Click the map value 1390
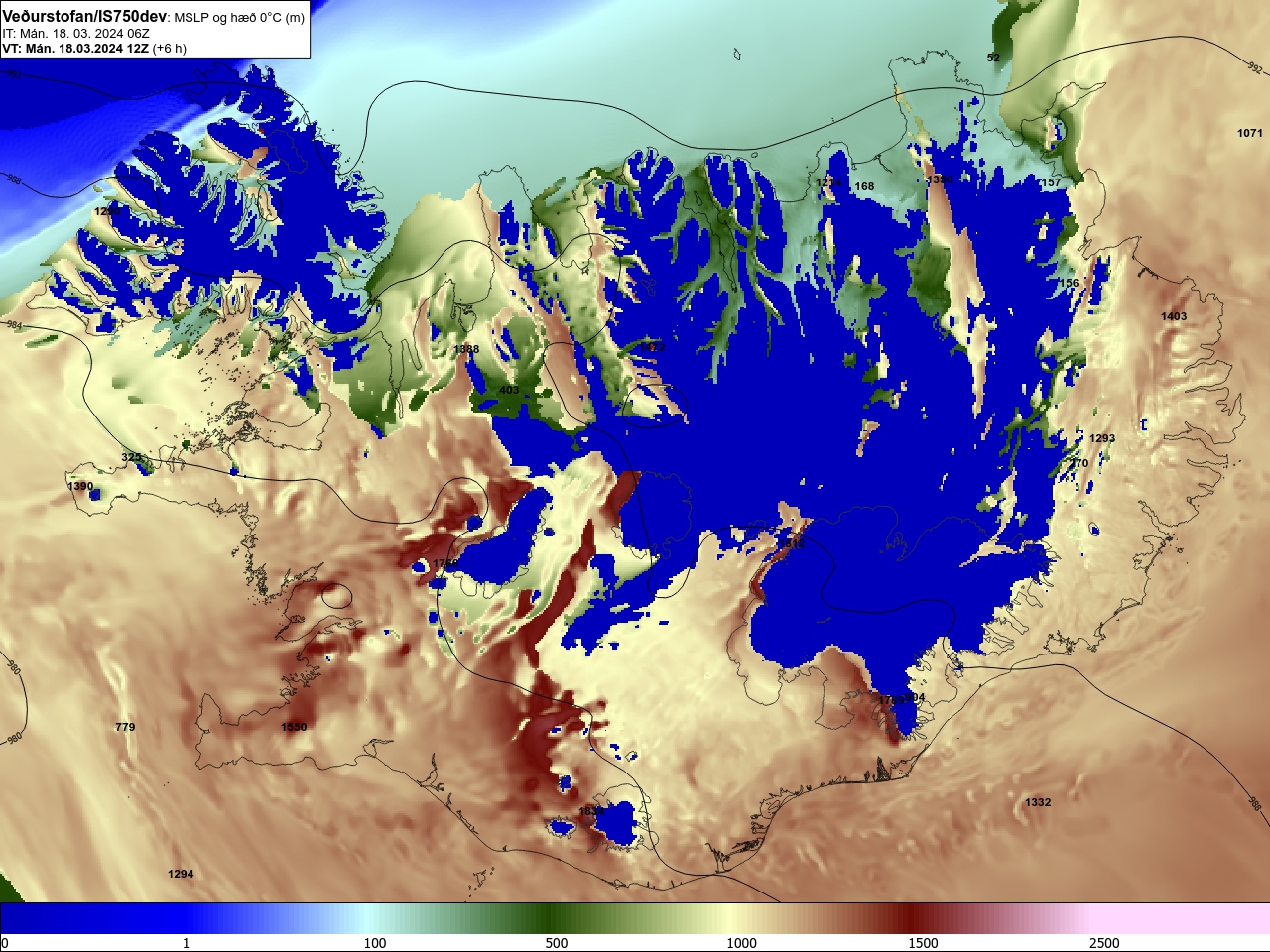 point(80,486)
